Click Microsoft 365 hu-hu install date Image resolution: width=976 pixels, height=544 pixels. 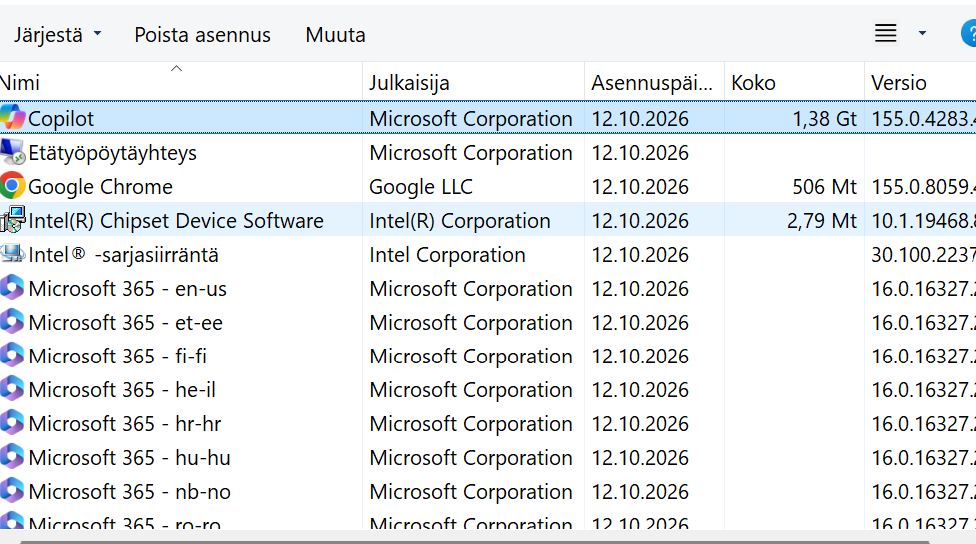pyautogui.click(x=640, y=457)
